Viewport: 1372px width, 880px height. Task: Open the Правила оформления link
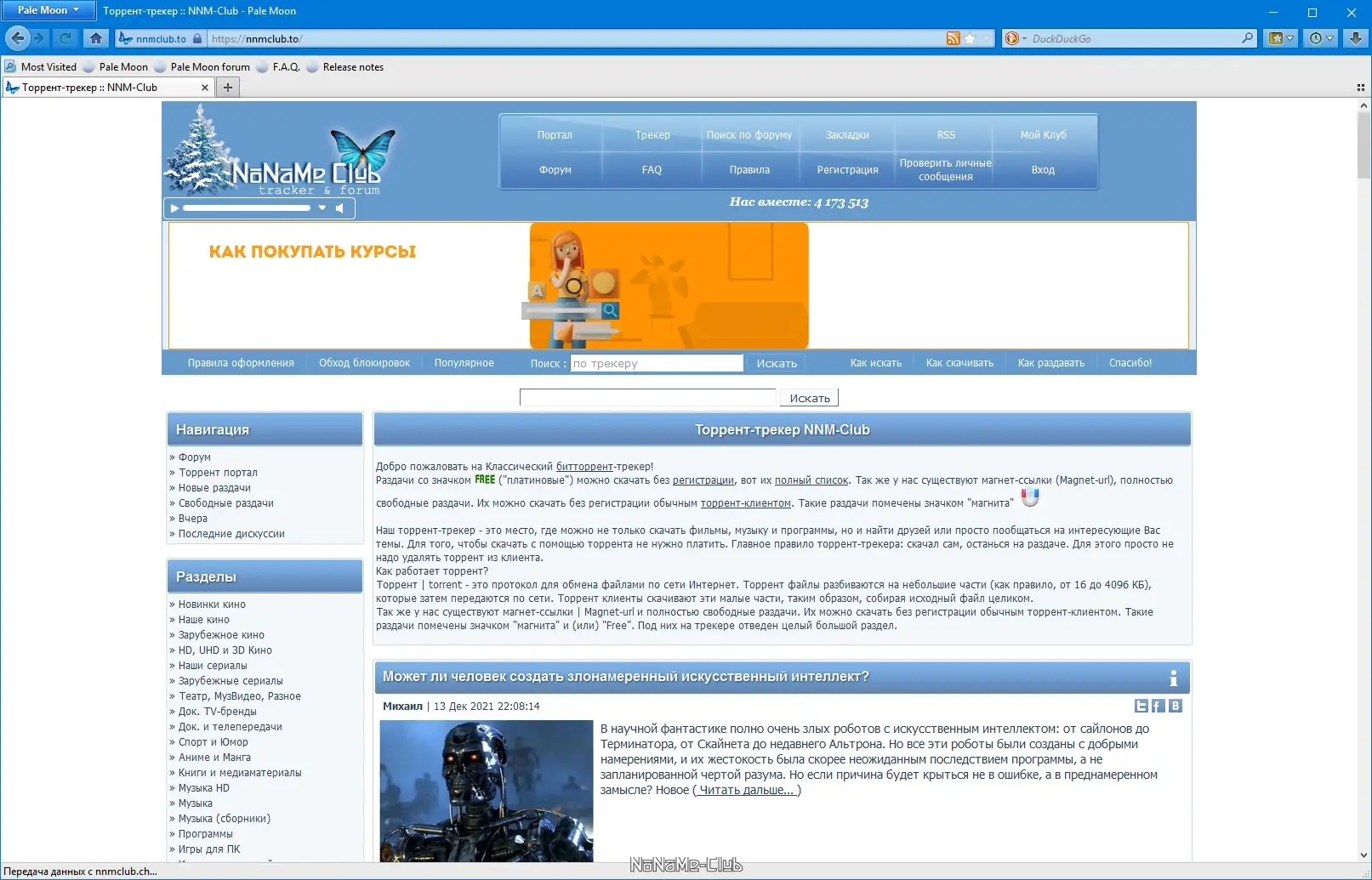click(241, 363)
